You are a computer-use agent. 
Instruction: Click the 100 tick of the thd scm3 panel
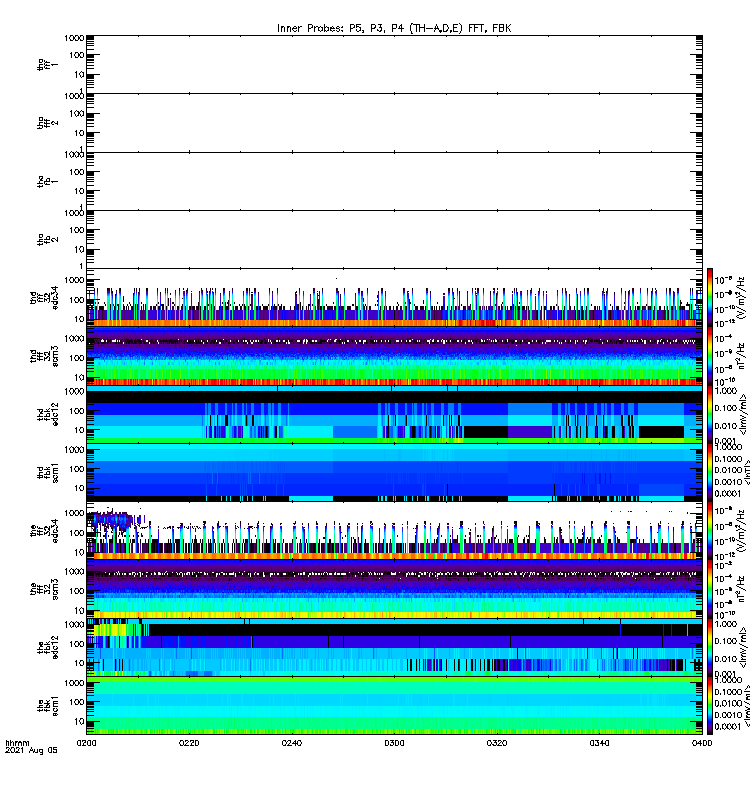[77, 358]
